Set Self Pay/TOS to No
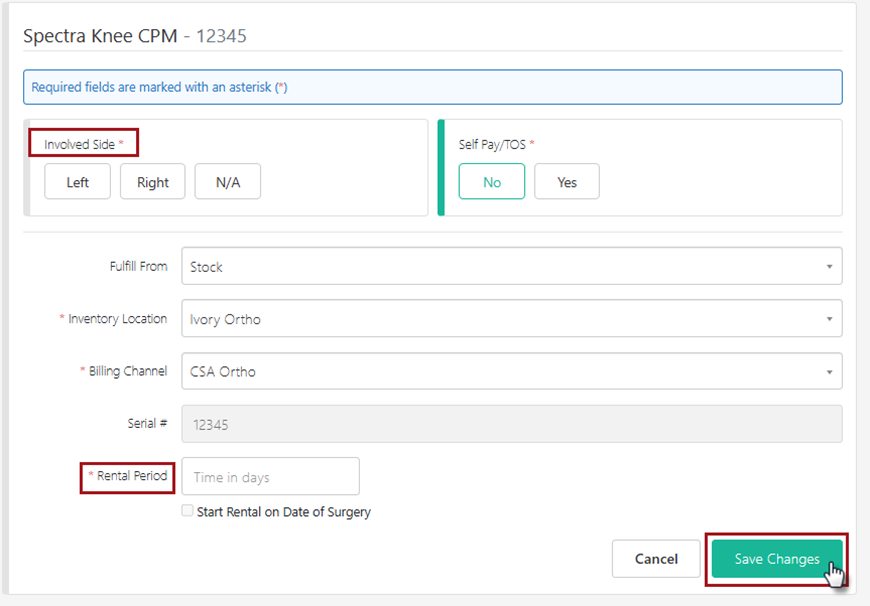The height and width of the screenshot is (606, 870). (x=491, y=182)
